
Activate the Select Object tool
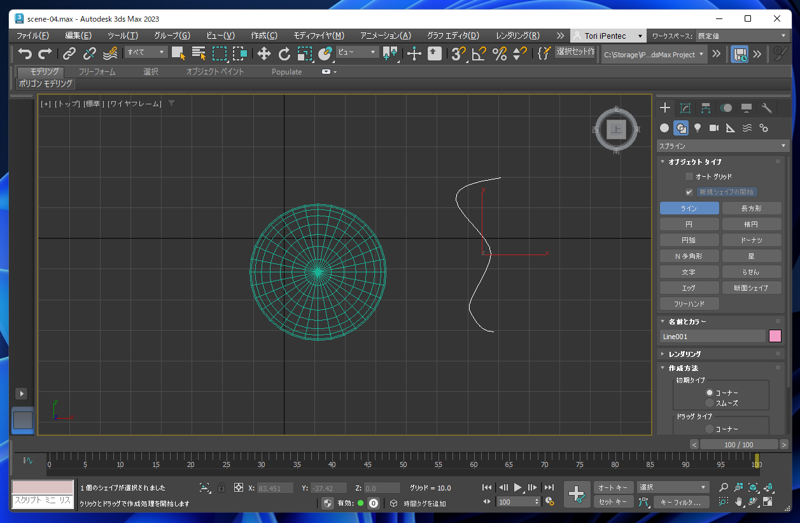178,54
